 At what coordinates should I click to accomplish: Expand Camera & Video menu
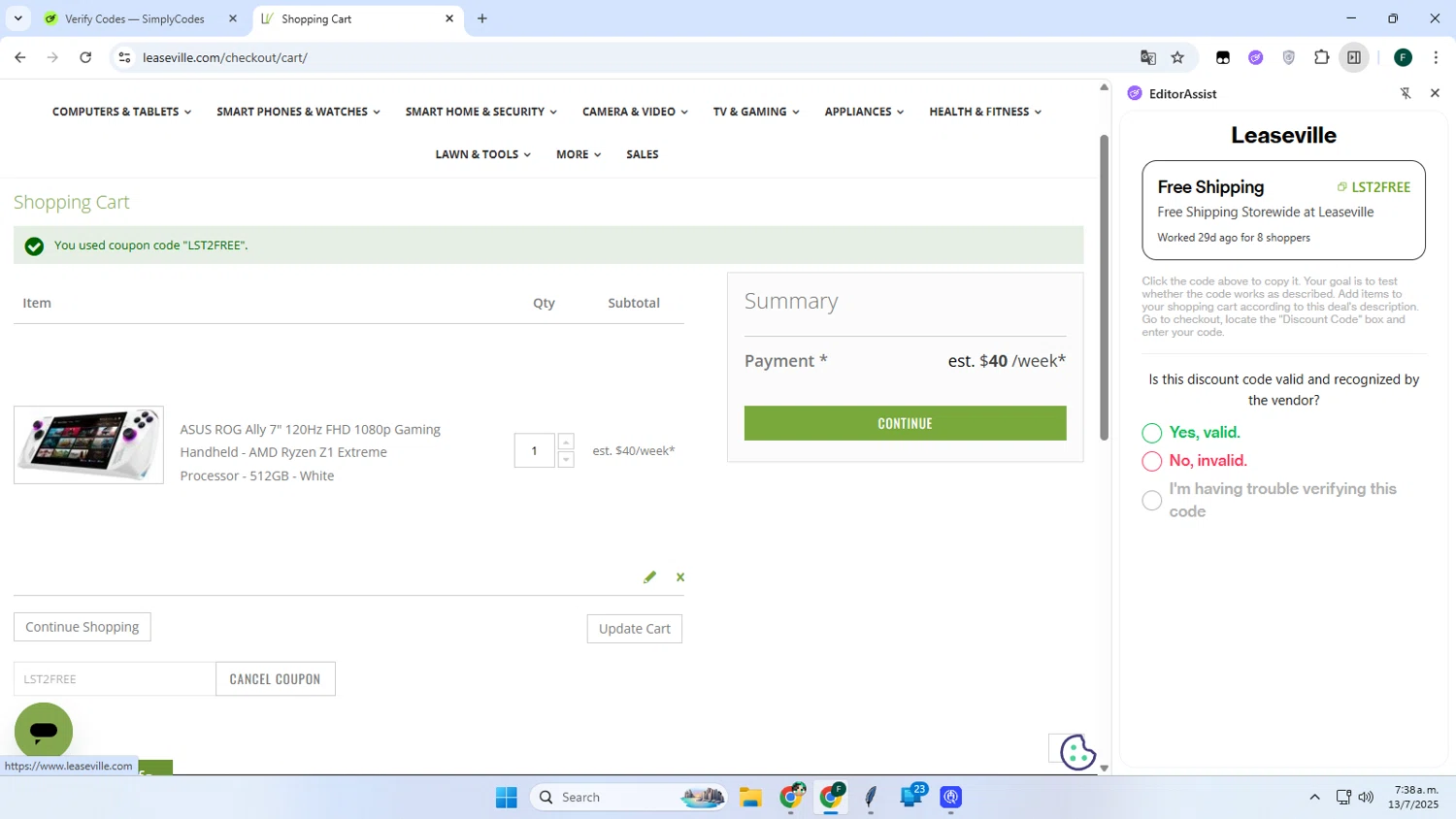click(x=635, y=112)
